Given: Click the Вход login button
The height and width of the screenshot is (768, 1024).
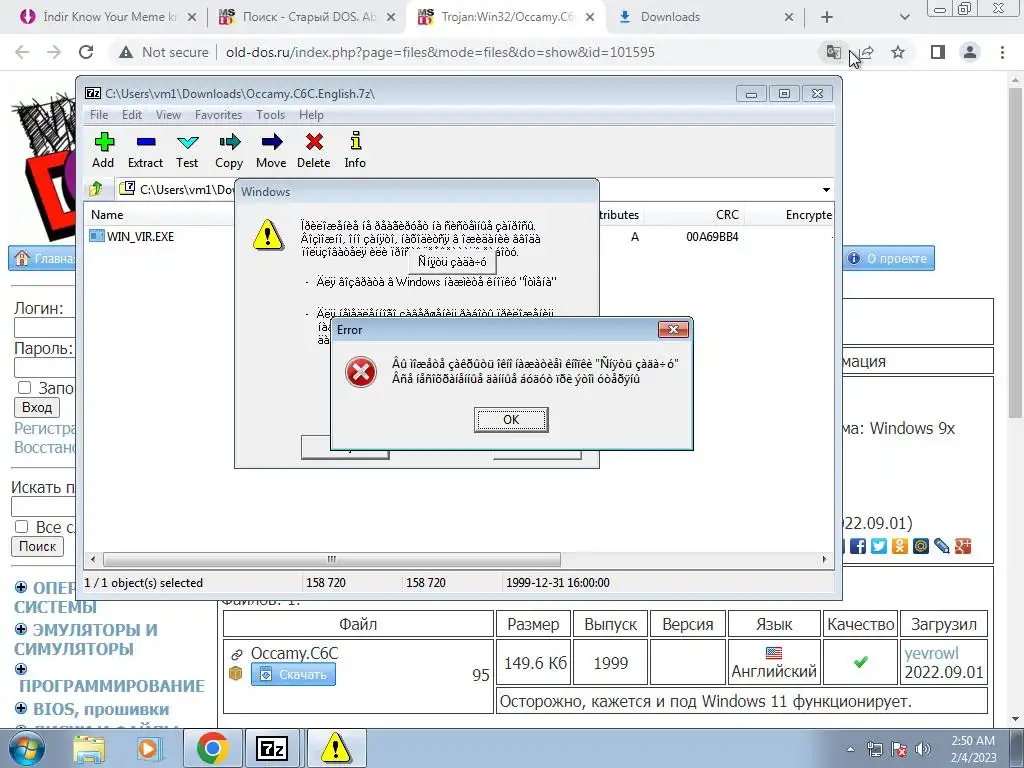Looking at the screenshot, I should (x=37, y=408).
